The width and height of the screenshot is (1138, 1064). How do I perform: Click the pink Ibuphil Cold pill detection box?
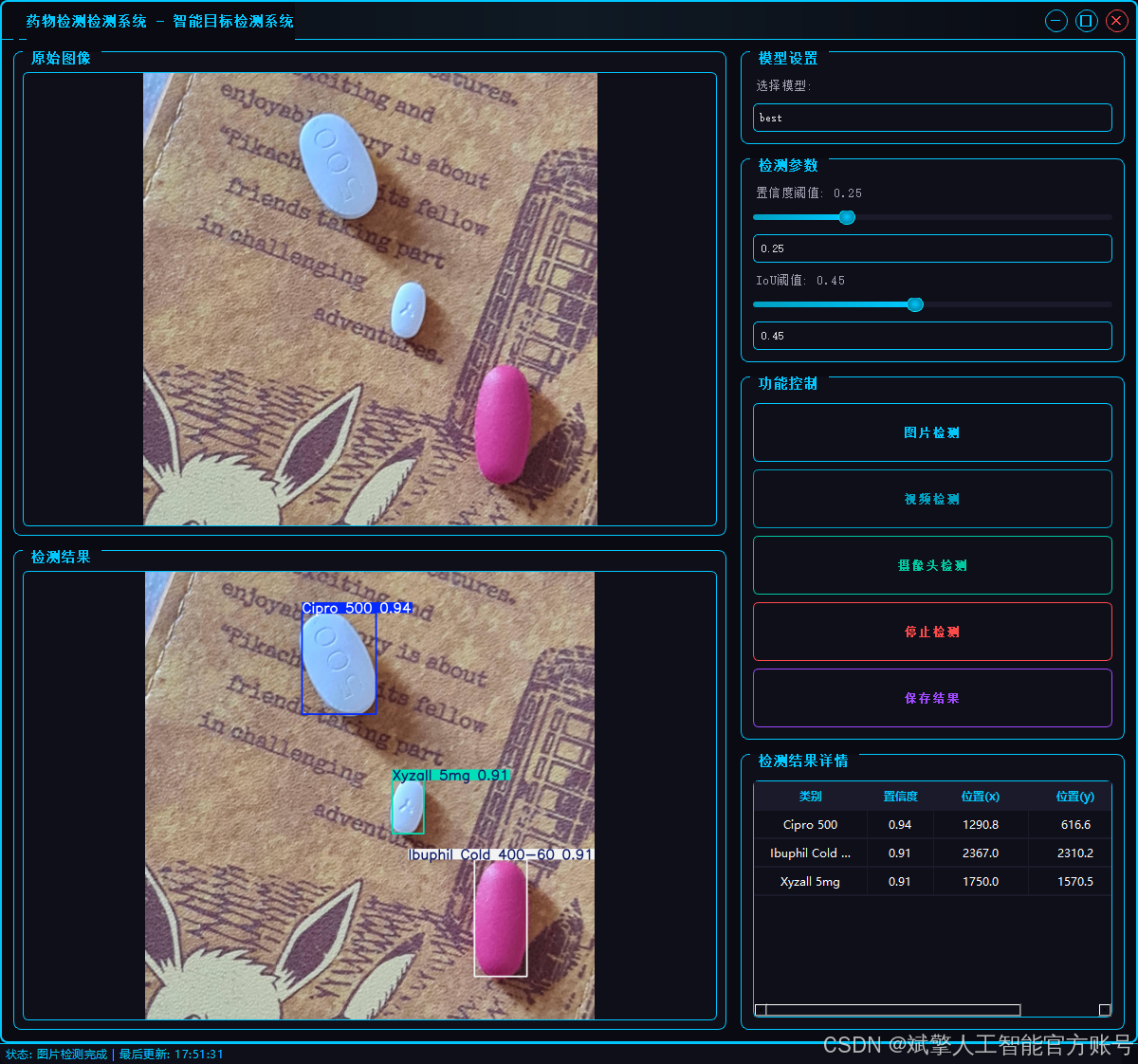coord(501,918)
